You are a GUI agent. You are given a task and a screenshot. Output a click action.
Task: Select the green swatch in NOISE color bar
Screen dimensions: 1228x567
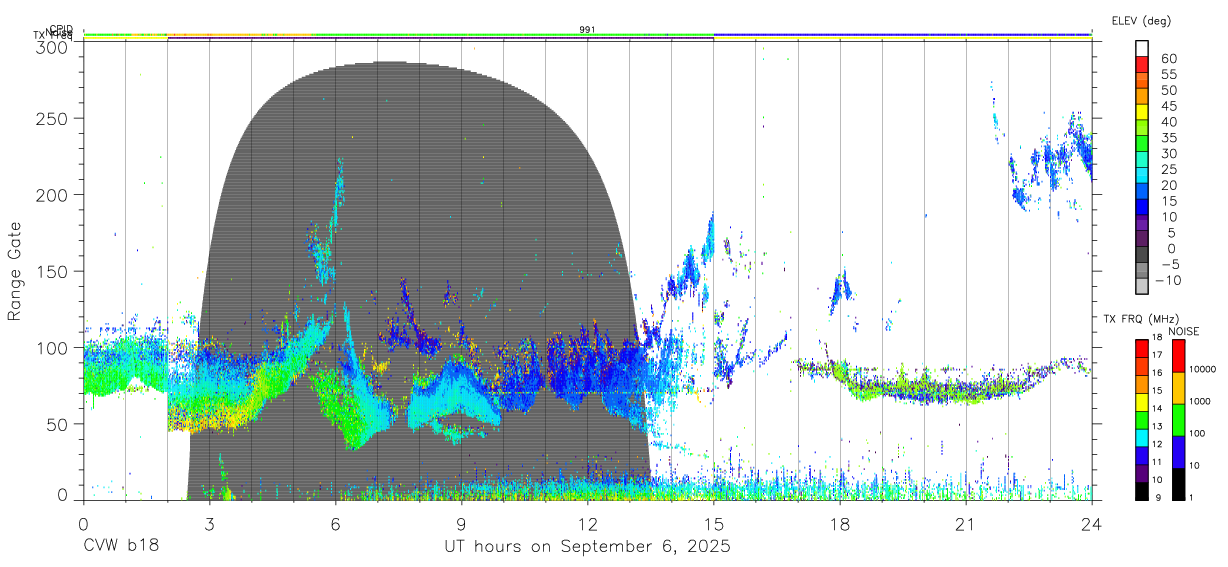pyautogui.click(x=1178, y=419)
